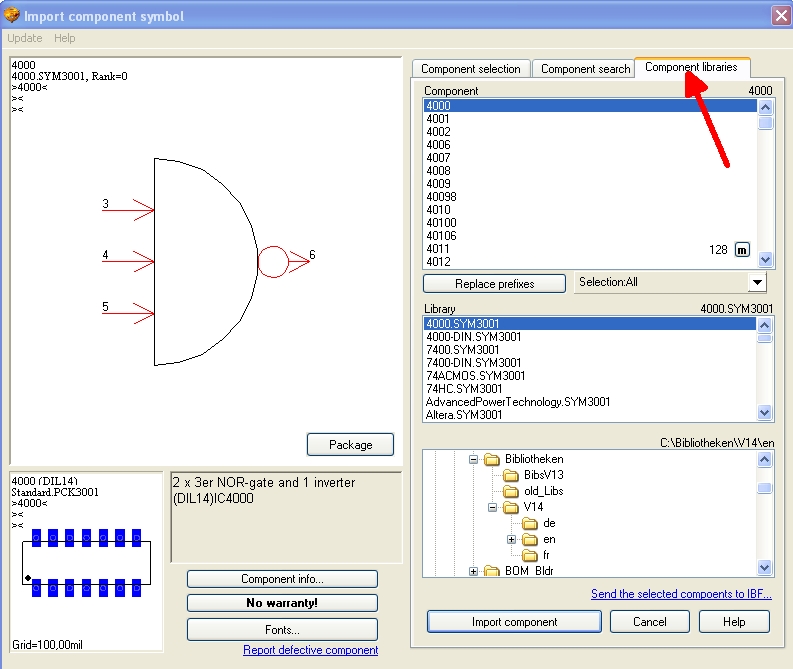This screenshot has height=669, width=793.
Task: Click the Import component button
Action: click(514, 621)
